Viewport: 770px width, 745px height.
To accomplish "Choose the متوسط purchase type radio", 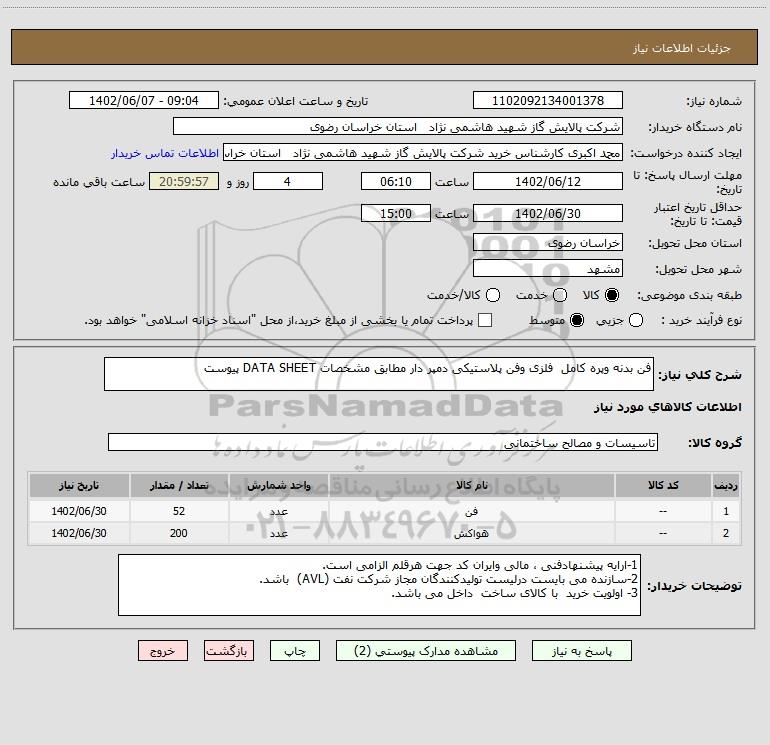I will pos(577,320).
